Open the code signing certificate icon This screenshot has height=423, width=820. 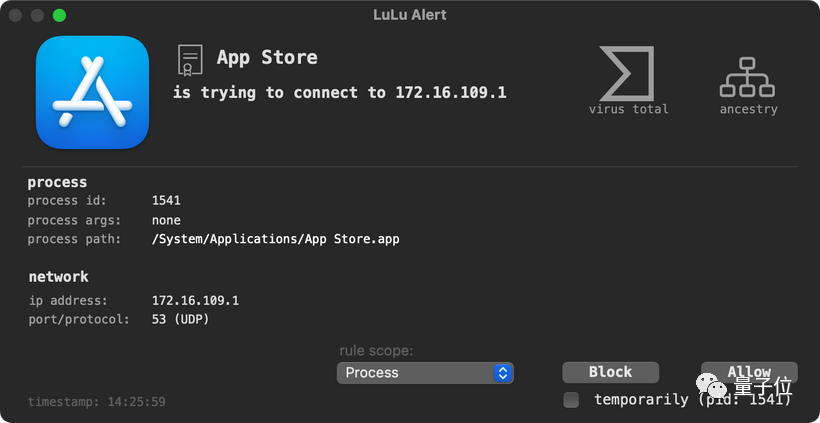pos(188,59)
